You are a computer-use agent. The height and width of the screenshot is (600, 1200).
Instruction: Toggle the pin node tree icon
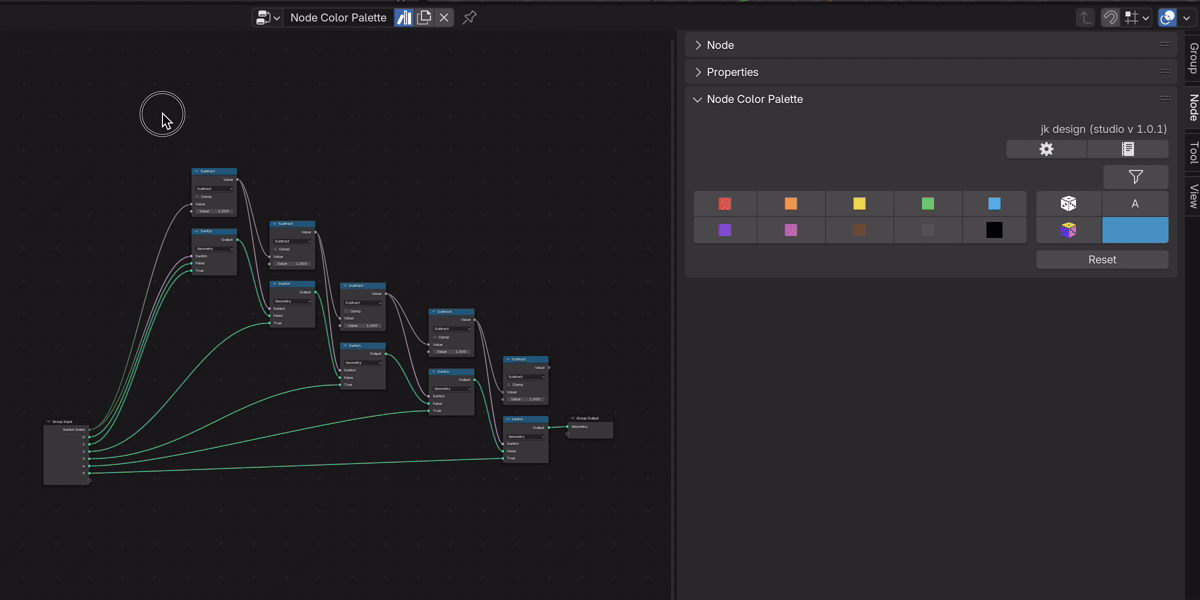tap(469, 18)
